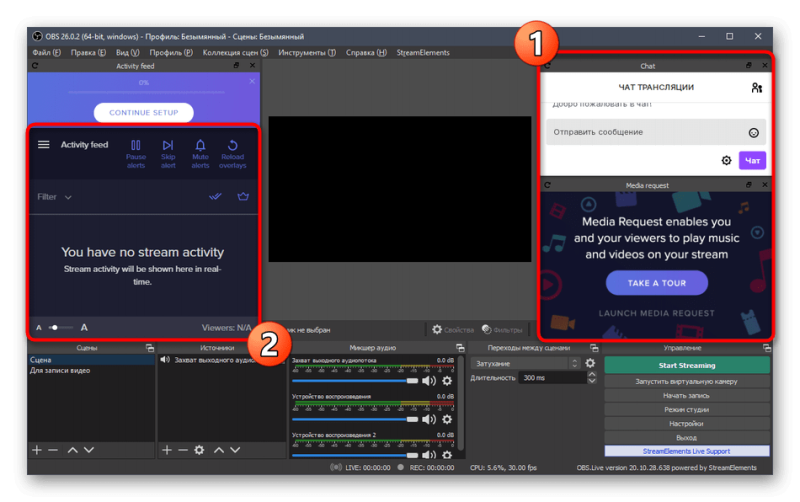Undock the Chat panel
This screenshot has width=800, height=502.
748,65
